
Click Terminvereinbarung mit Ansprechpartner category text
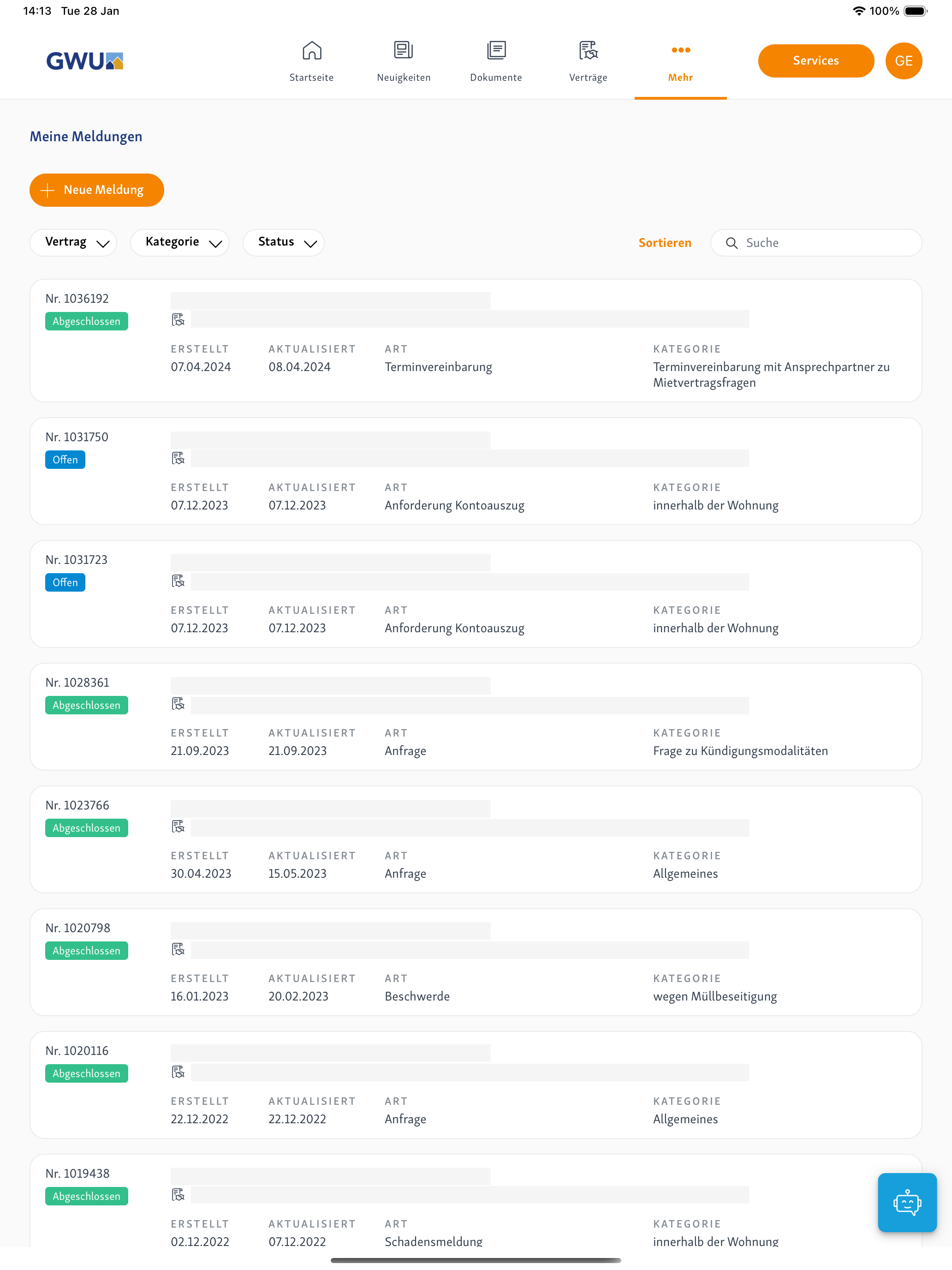click(771, 375)
